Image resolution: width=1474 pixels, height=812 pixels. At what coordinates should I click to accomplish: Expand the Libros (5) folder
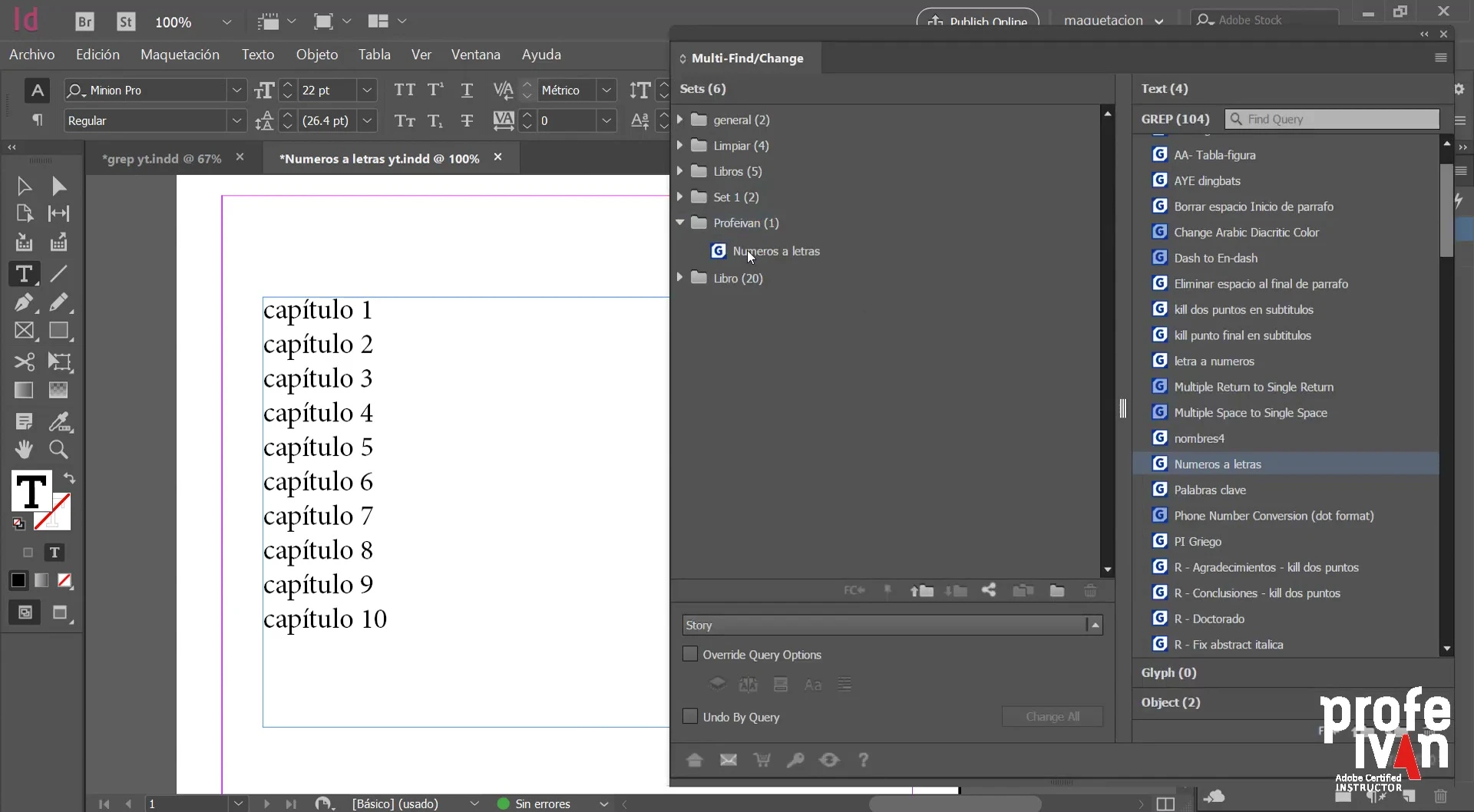coord(679,171)
